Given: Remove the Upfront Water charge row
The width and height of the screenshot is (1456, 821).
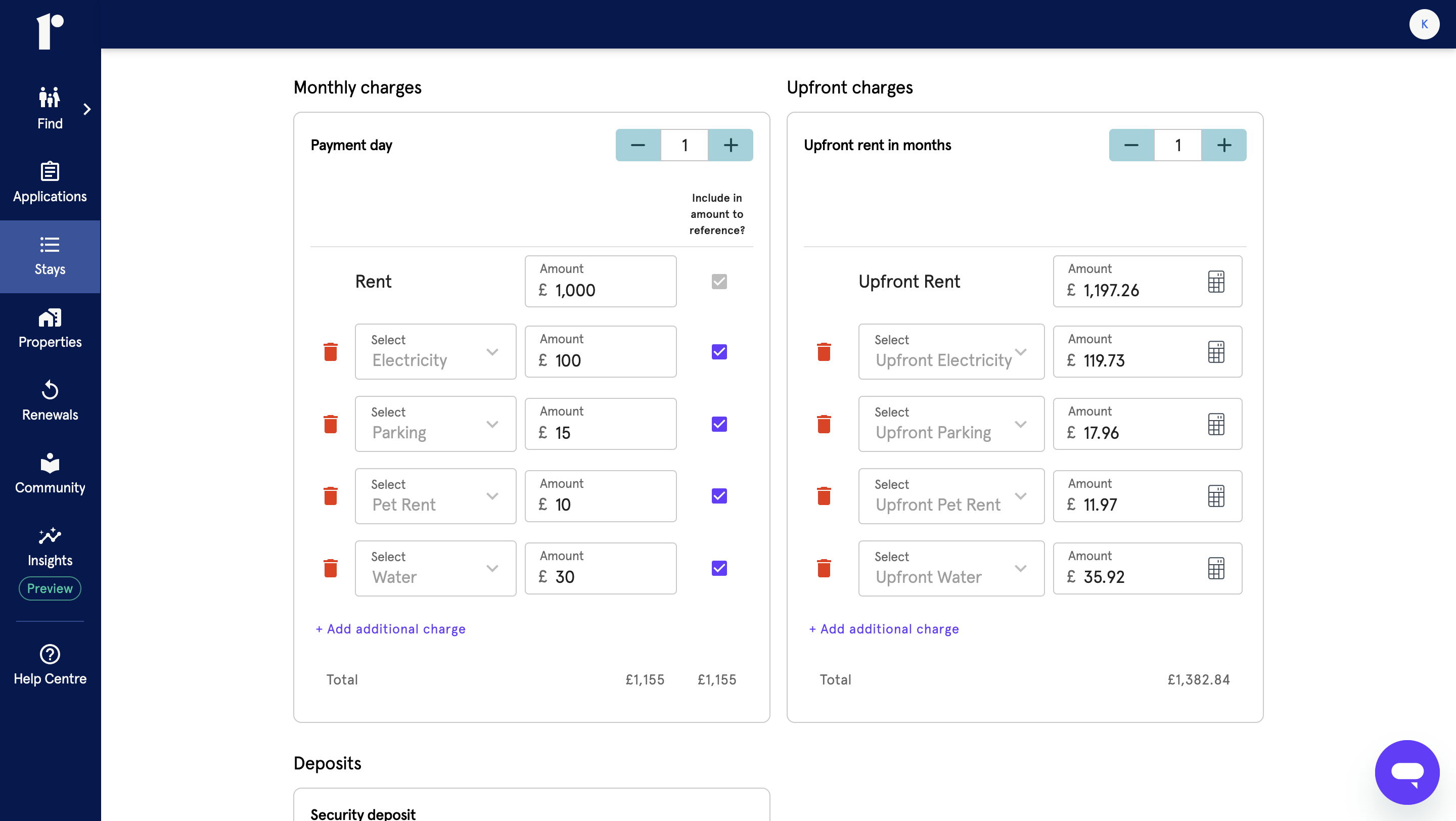Looking at the screenshot, I should pos(824,568).
